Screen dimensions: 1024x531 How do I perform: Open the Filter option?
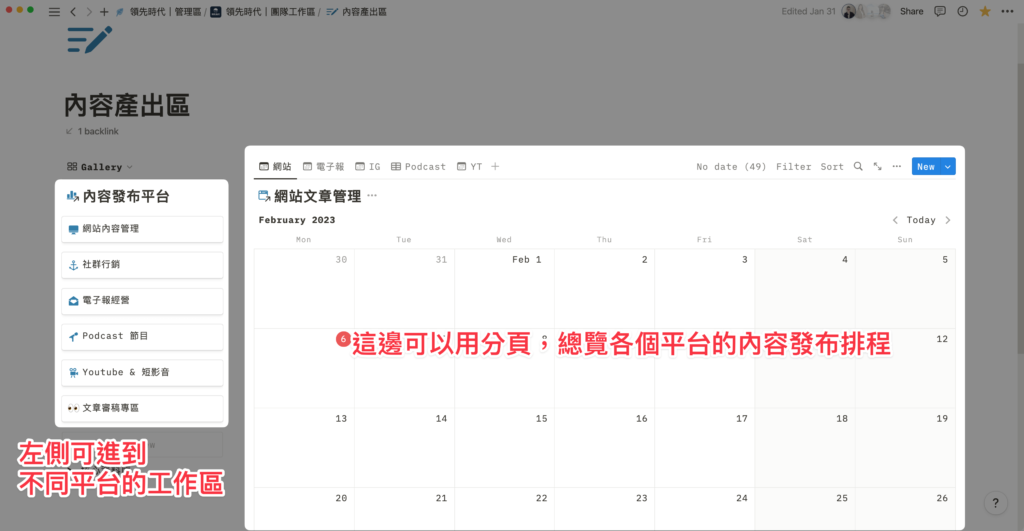tap(793, 167)
